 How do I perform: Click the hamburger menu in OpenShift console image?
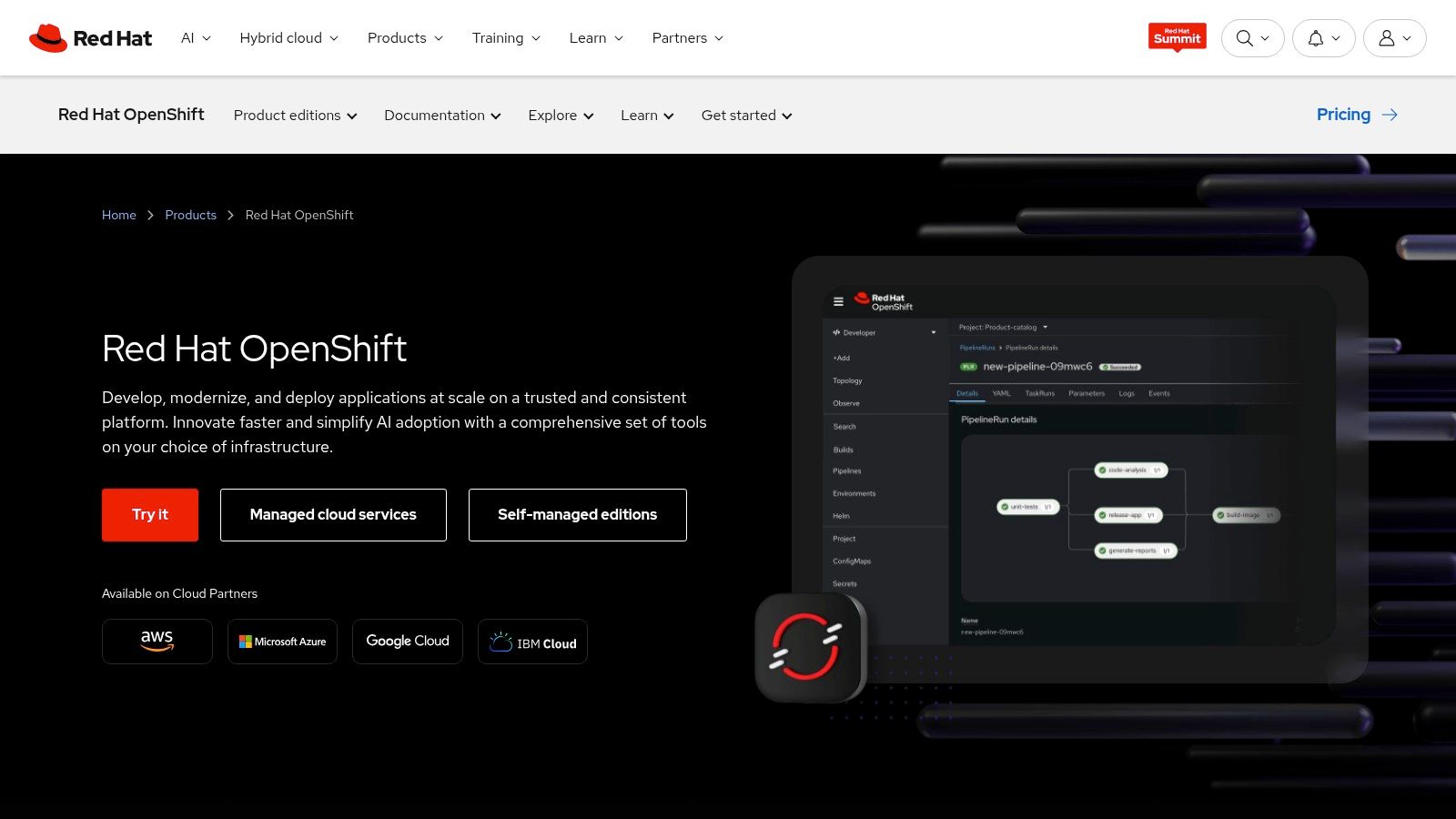[838, 301]
